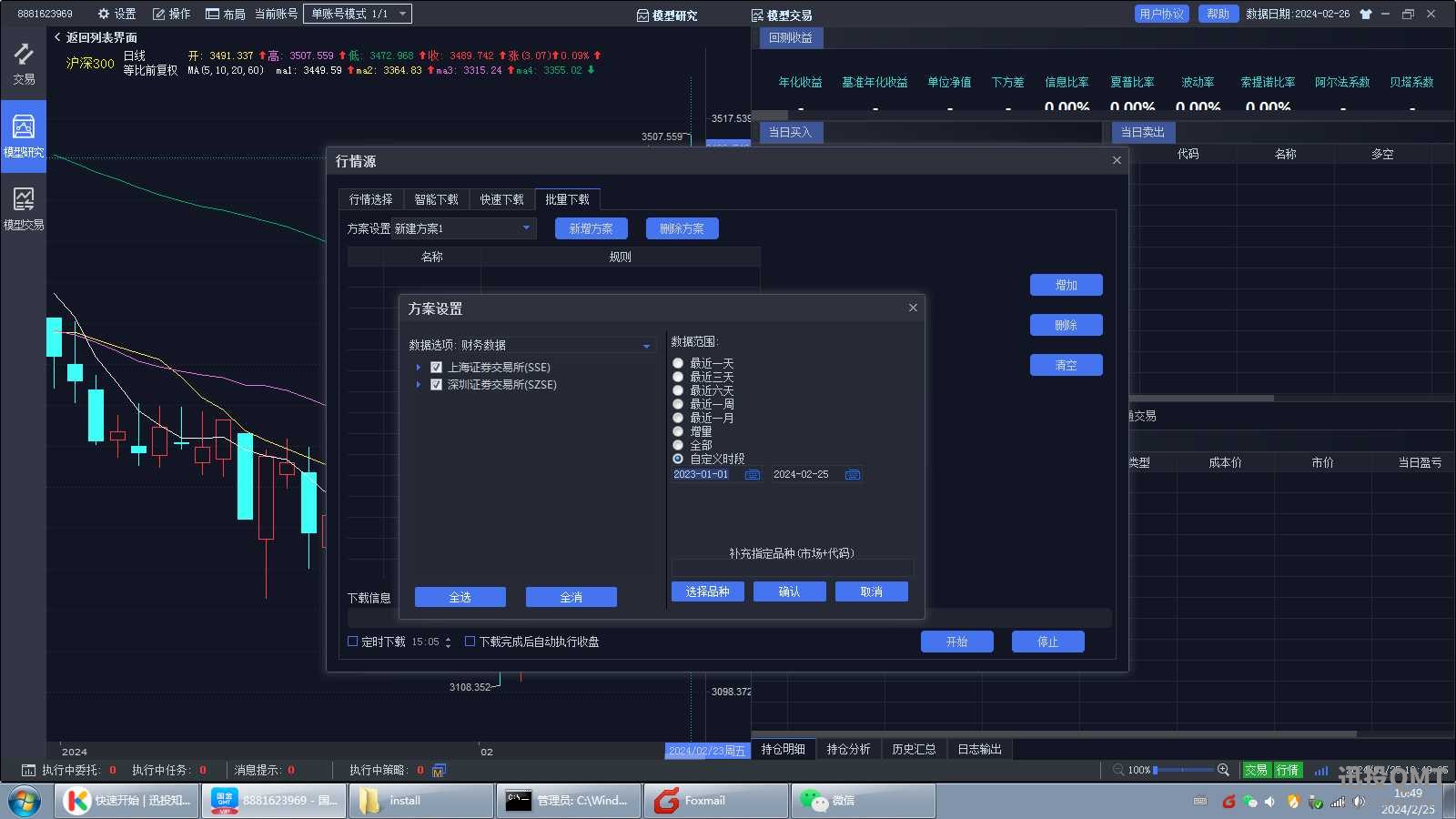1456x819 pixels.
Task: Click the skin shirt icon near date
Action: point(1365,14)
